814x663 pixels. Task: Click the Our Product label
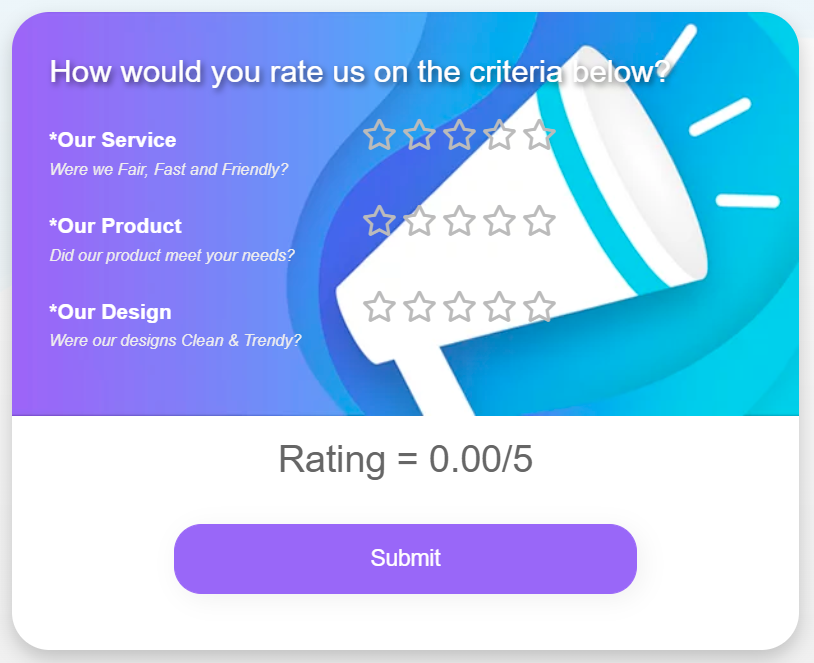tap(115, 226)
